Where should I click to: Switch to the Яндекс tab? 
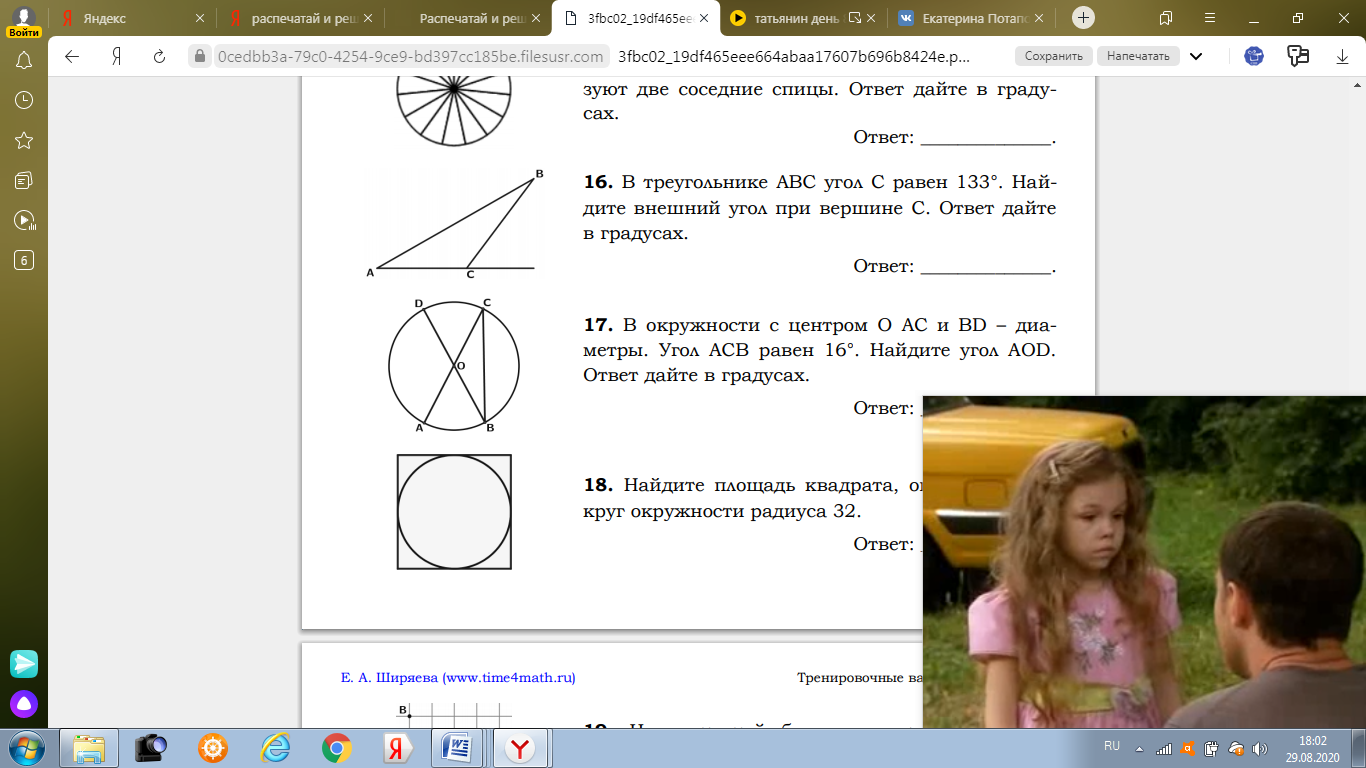133,18
